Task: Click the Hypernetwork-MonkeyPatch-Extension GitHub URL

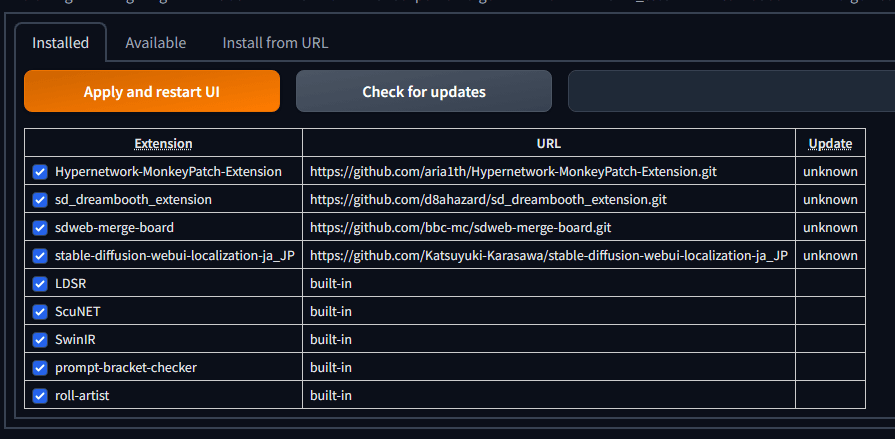Action: coord(513,171)
